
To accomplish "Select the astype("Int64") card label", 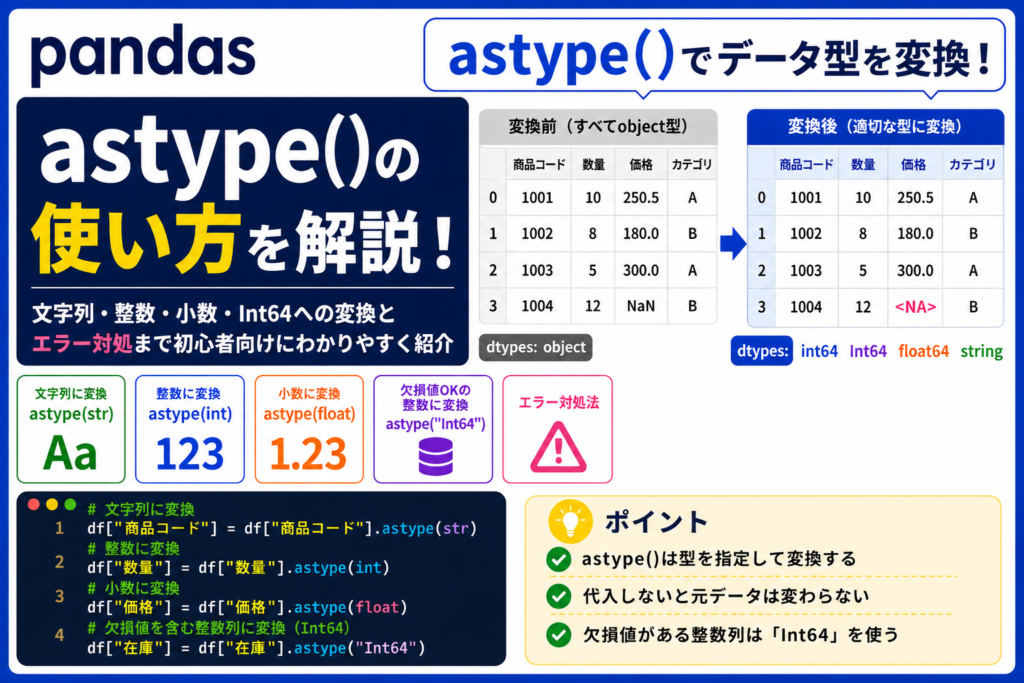I will pos(435,424).
